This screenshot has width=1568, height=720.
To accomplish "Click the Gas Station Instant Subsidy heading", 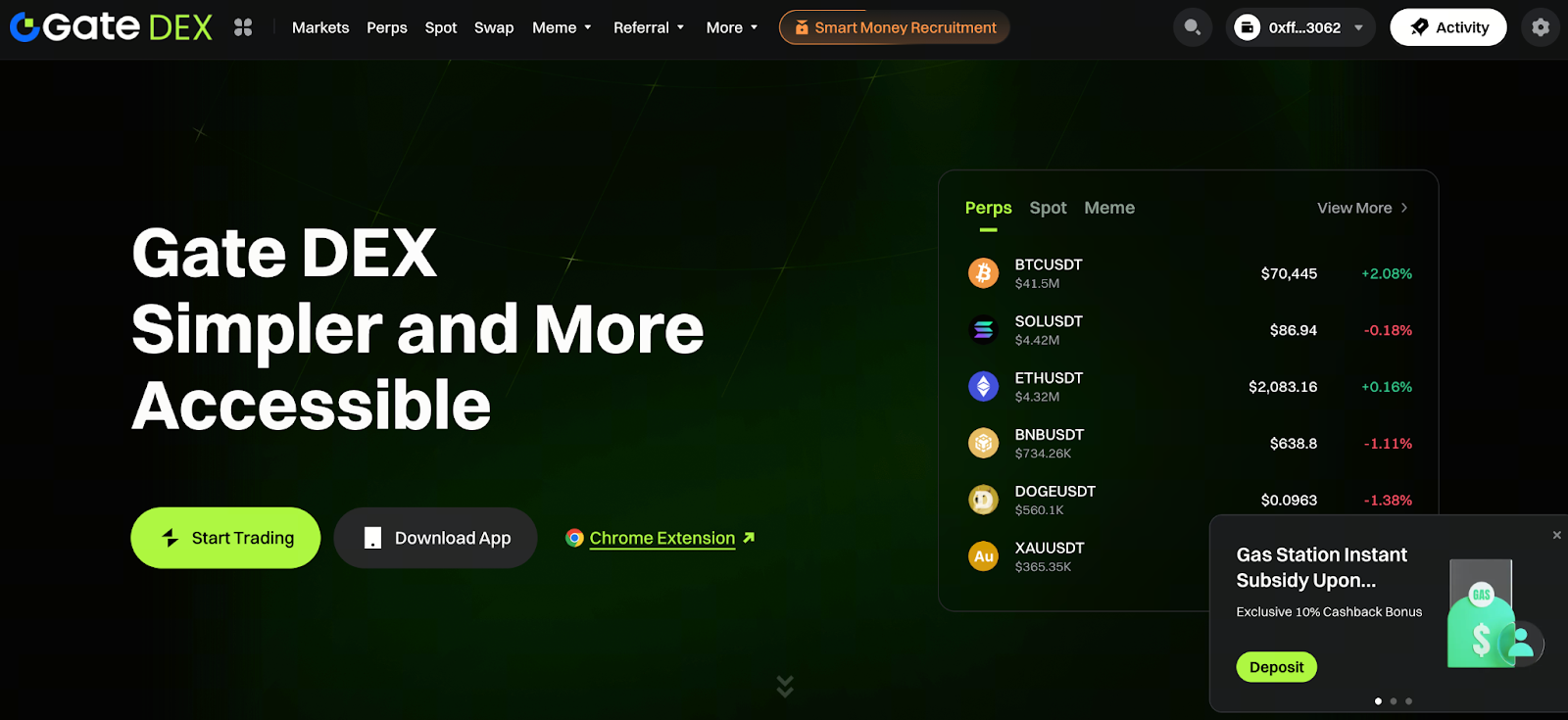I will [1321, 567].
